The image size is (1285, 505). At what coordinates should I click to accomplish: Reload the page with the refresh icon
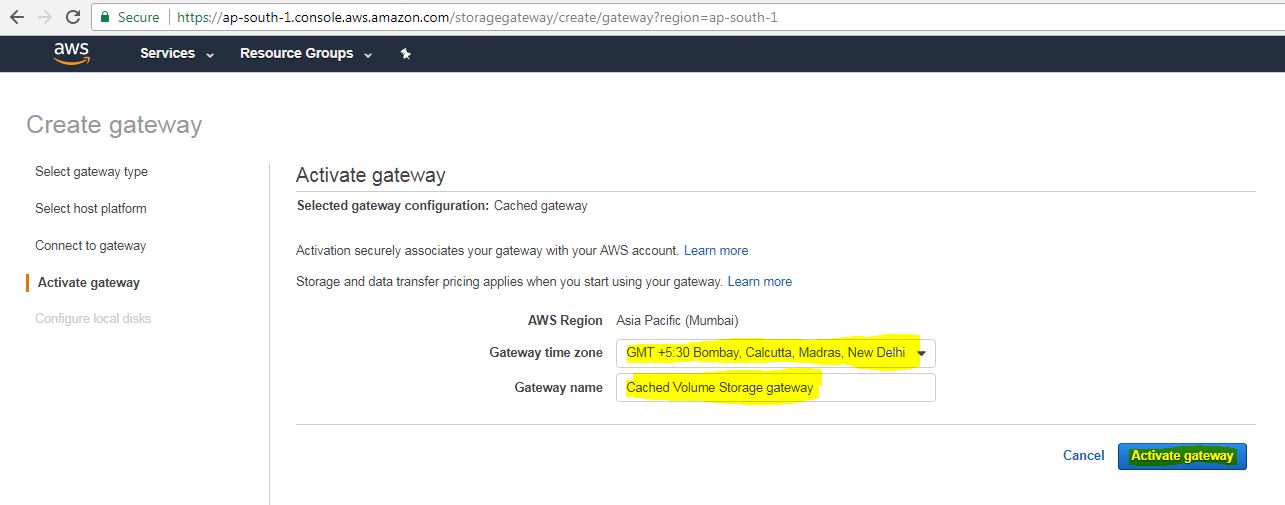73,17
